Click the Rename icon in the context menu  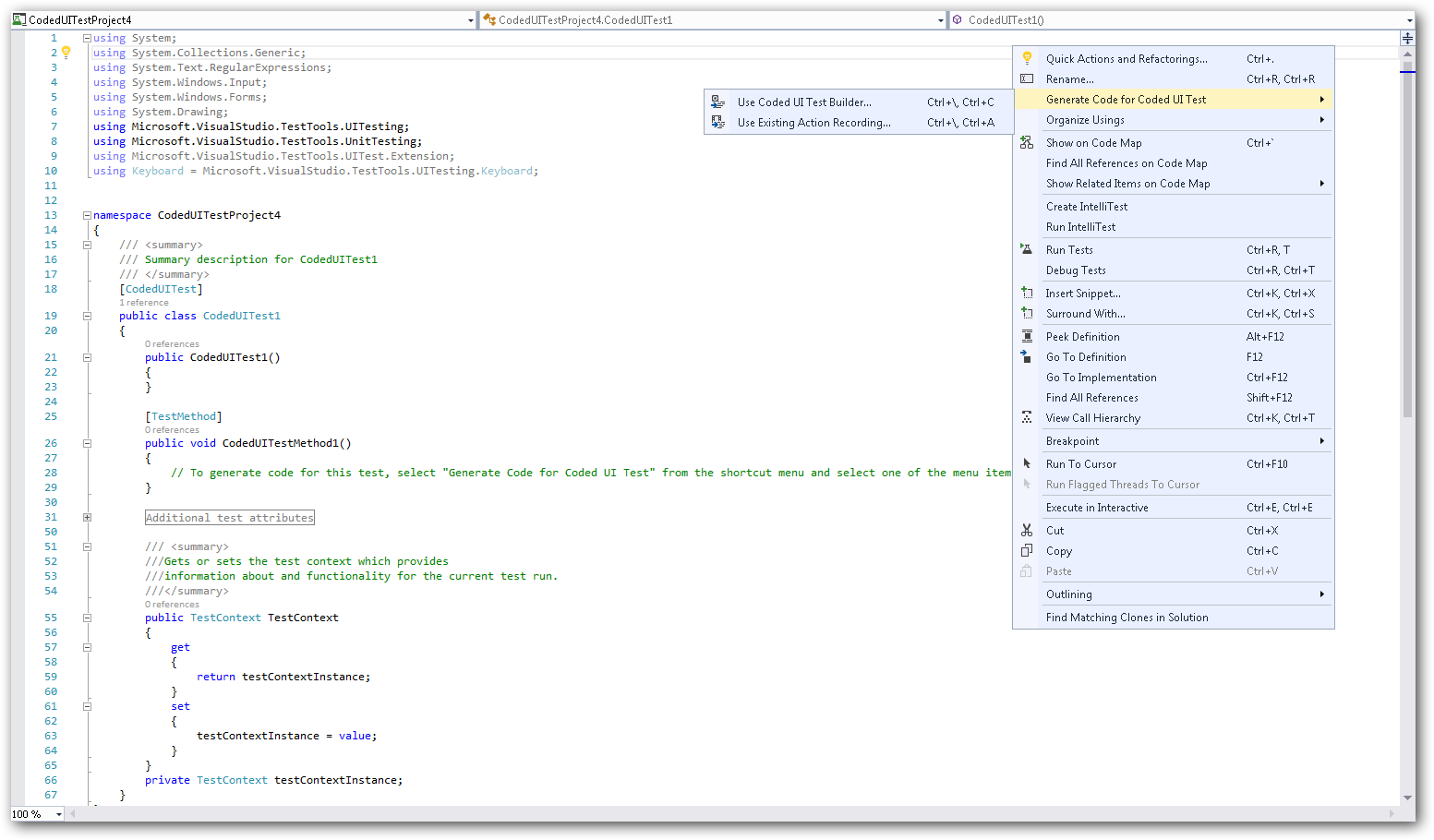click(x=1027, y=78)
